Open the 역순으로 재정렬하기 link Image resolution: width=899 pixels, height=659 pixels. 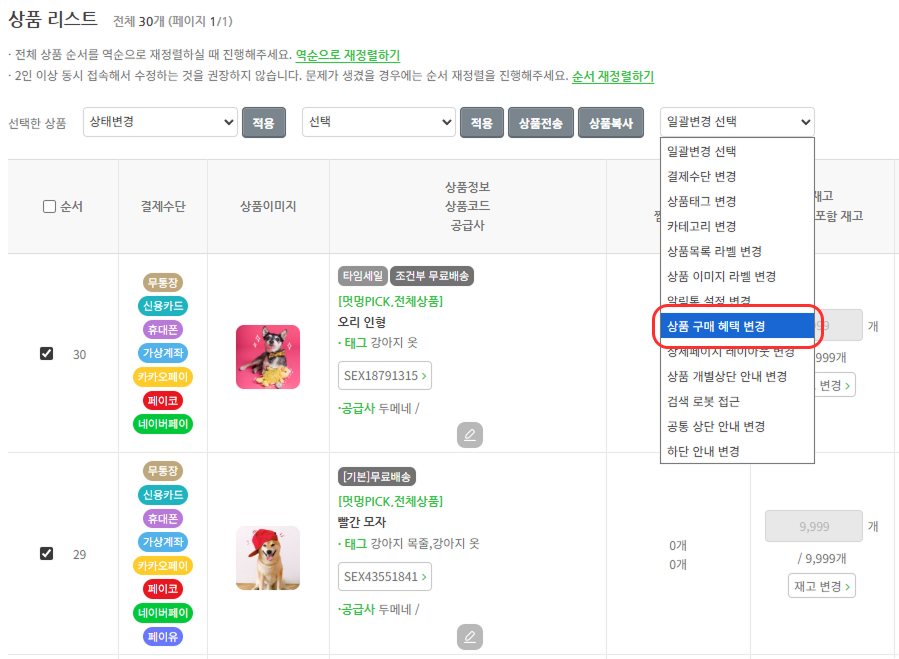tap(347, 55)
